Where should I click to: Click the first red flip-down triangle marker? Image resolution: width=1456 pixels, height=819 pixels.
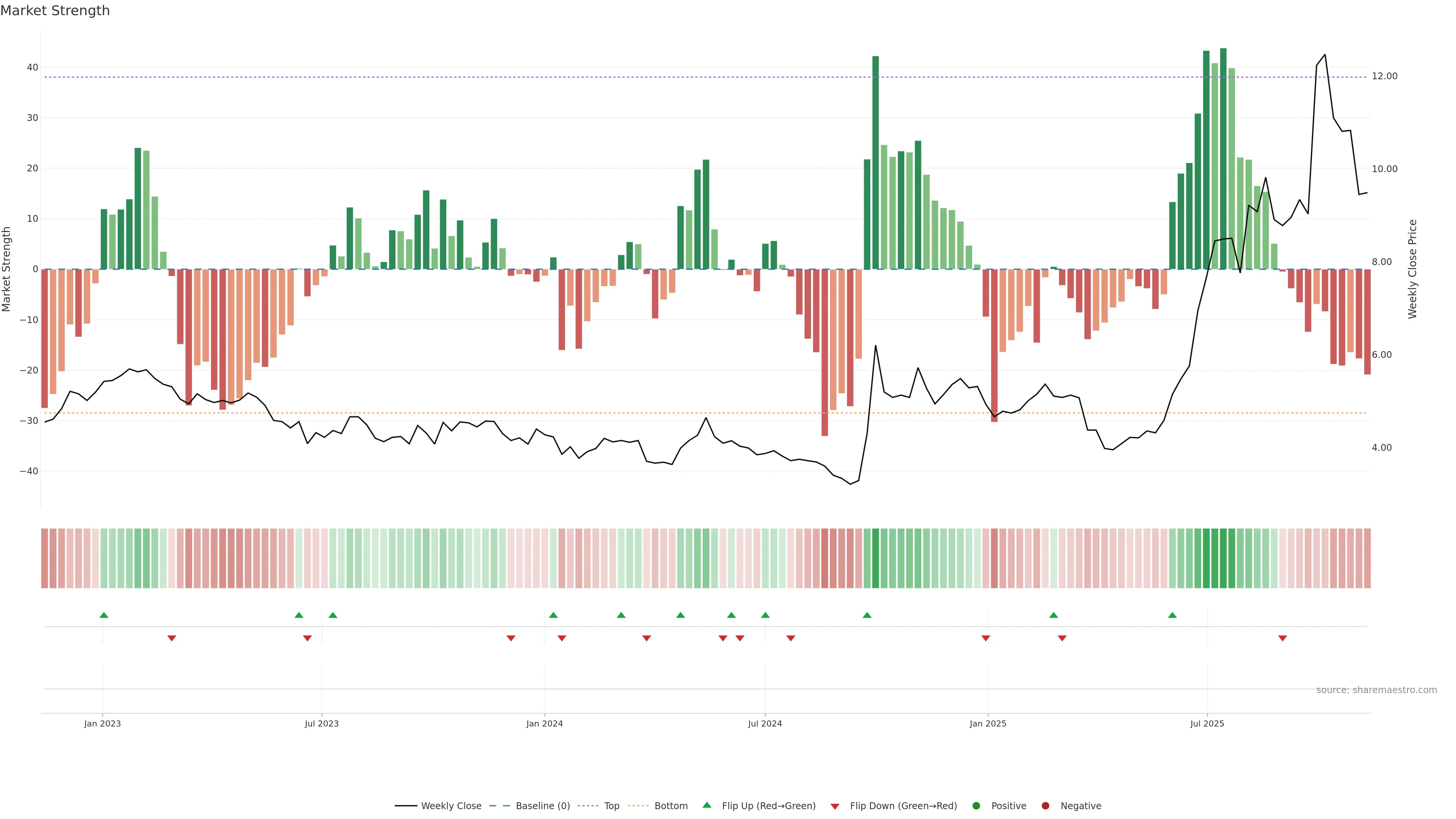(172, 638)
